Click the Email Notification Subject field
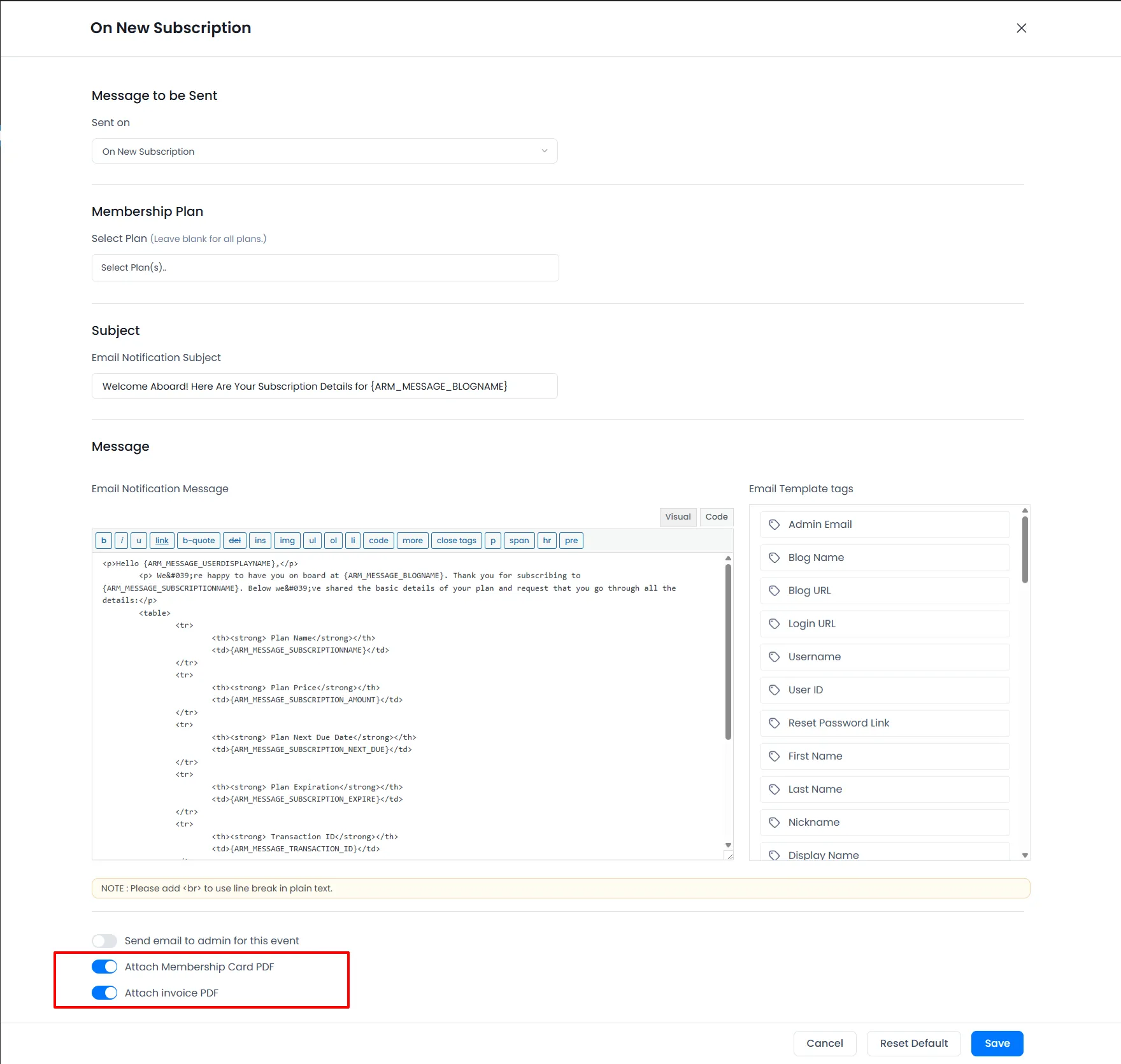 324,387
